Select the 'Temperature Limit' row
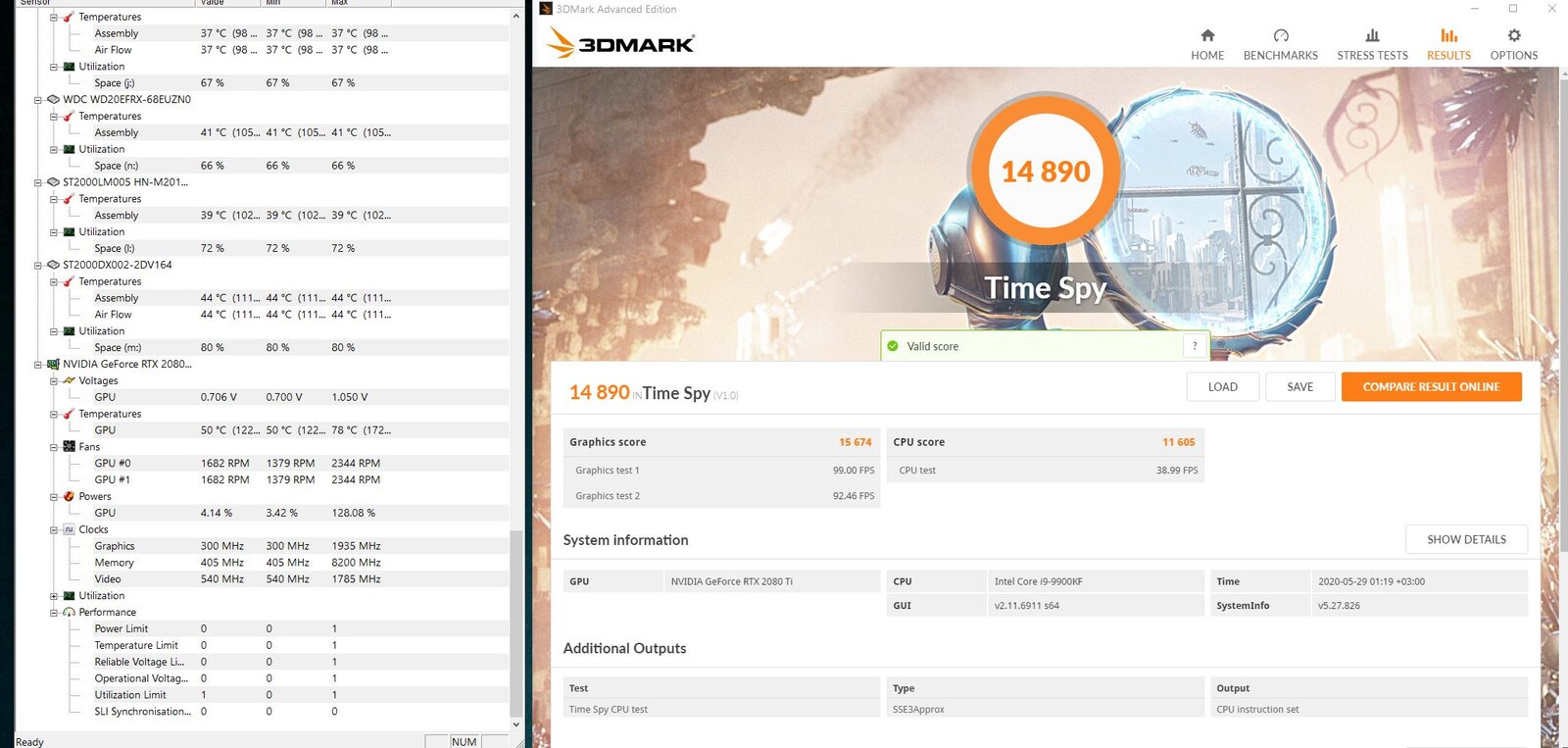 (262, 645)
